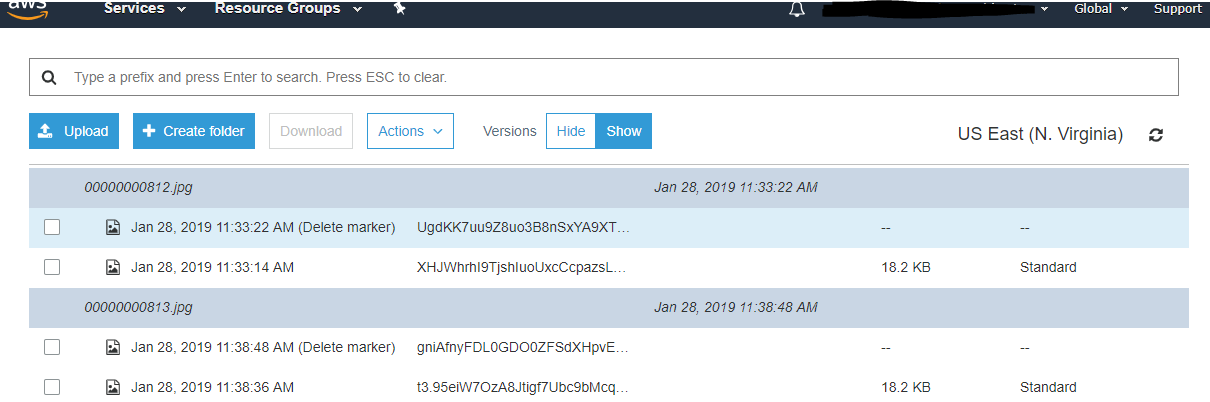Open delete marker Jan 28, 2019 11:38:48 AM
The height and width of the screenshot is (402, 1210).
(x=263, y=347)
